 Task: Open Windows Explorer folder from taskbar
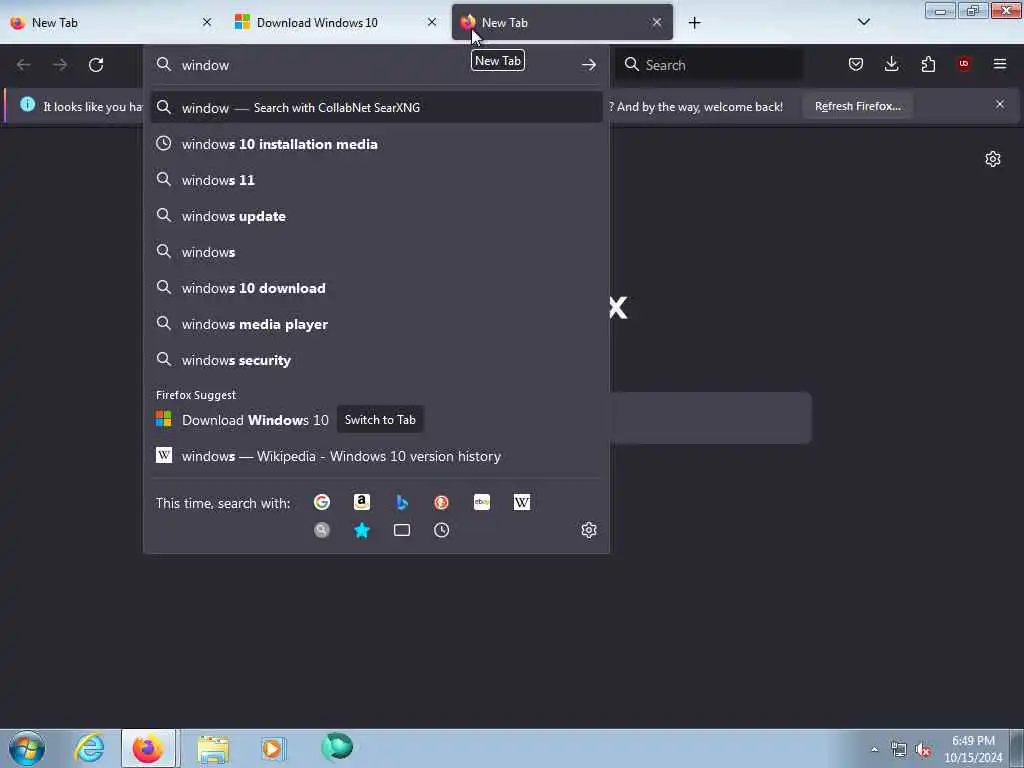(x=213, y=748)
